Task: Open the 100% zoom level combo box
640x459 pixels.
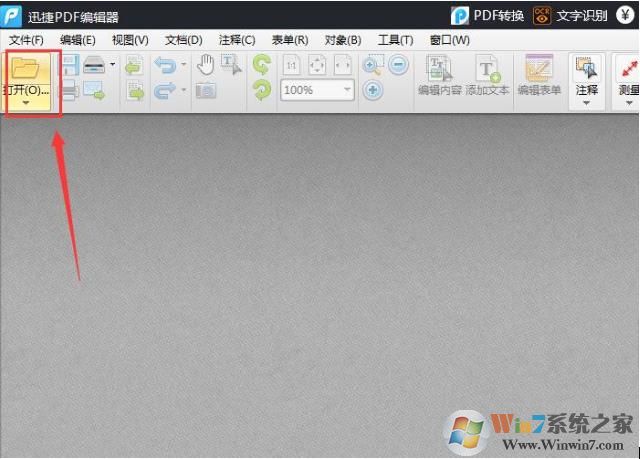Action: (318, 91)
